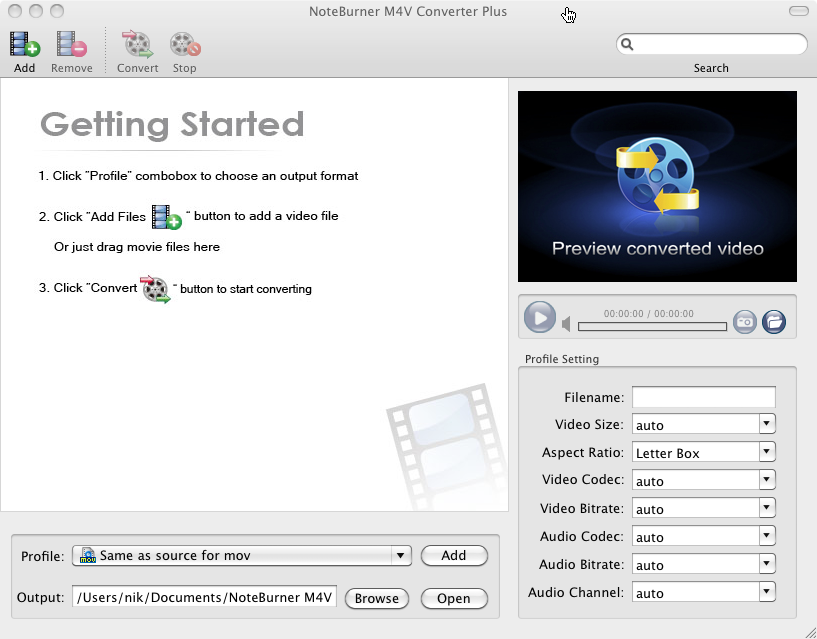Click the Open output folder button

454,598
